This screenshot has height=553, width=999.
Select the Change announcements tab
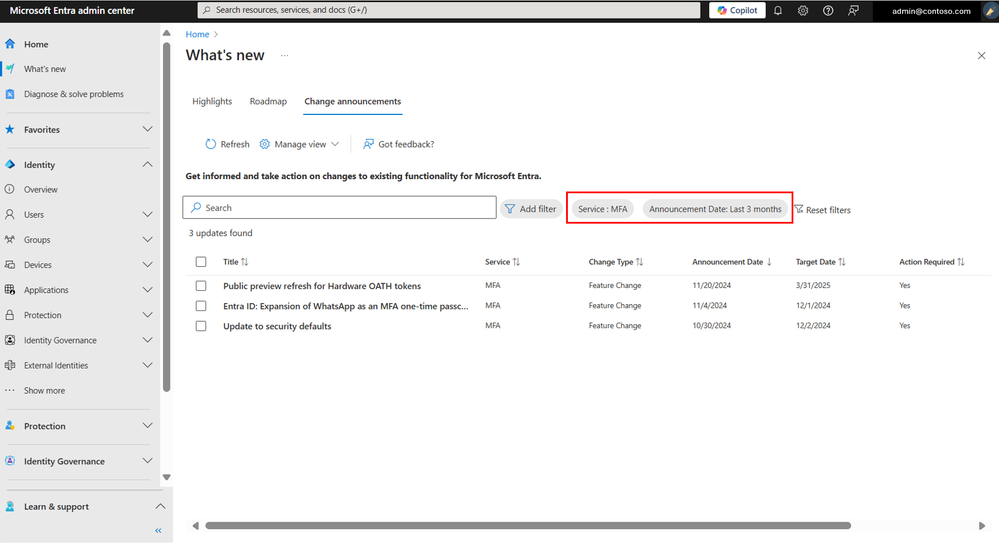tap(352, 101)
